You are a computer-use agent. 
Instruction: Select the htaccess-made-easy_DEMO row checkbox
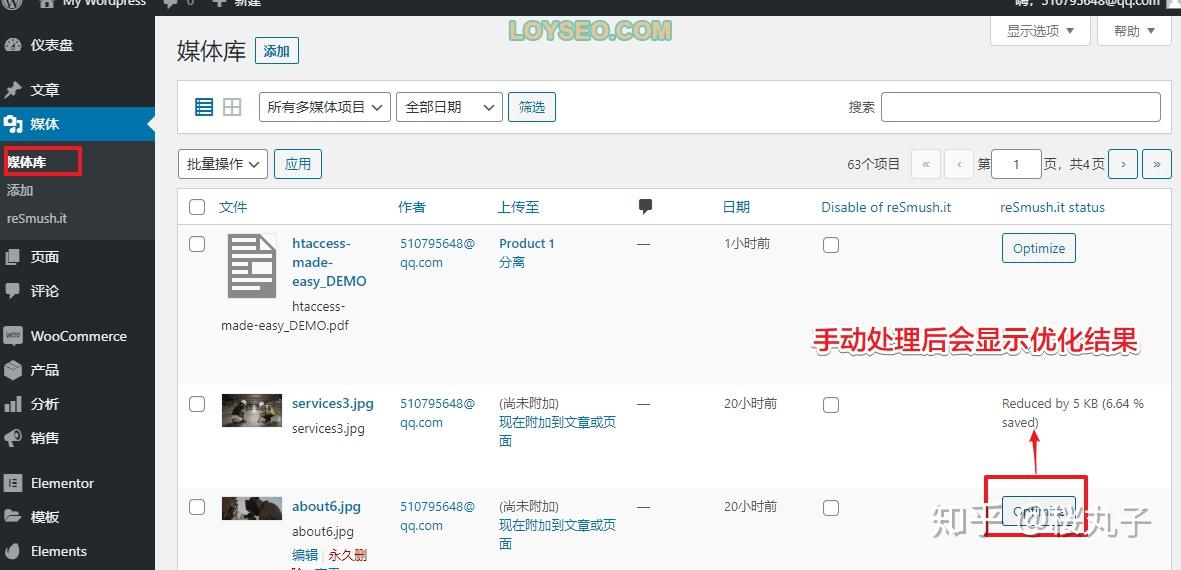click(x=197, y=244)
